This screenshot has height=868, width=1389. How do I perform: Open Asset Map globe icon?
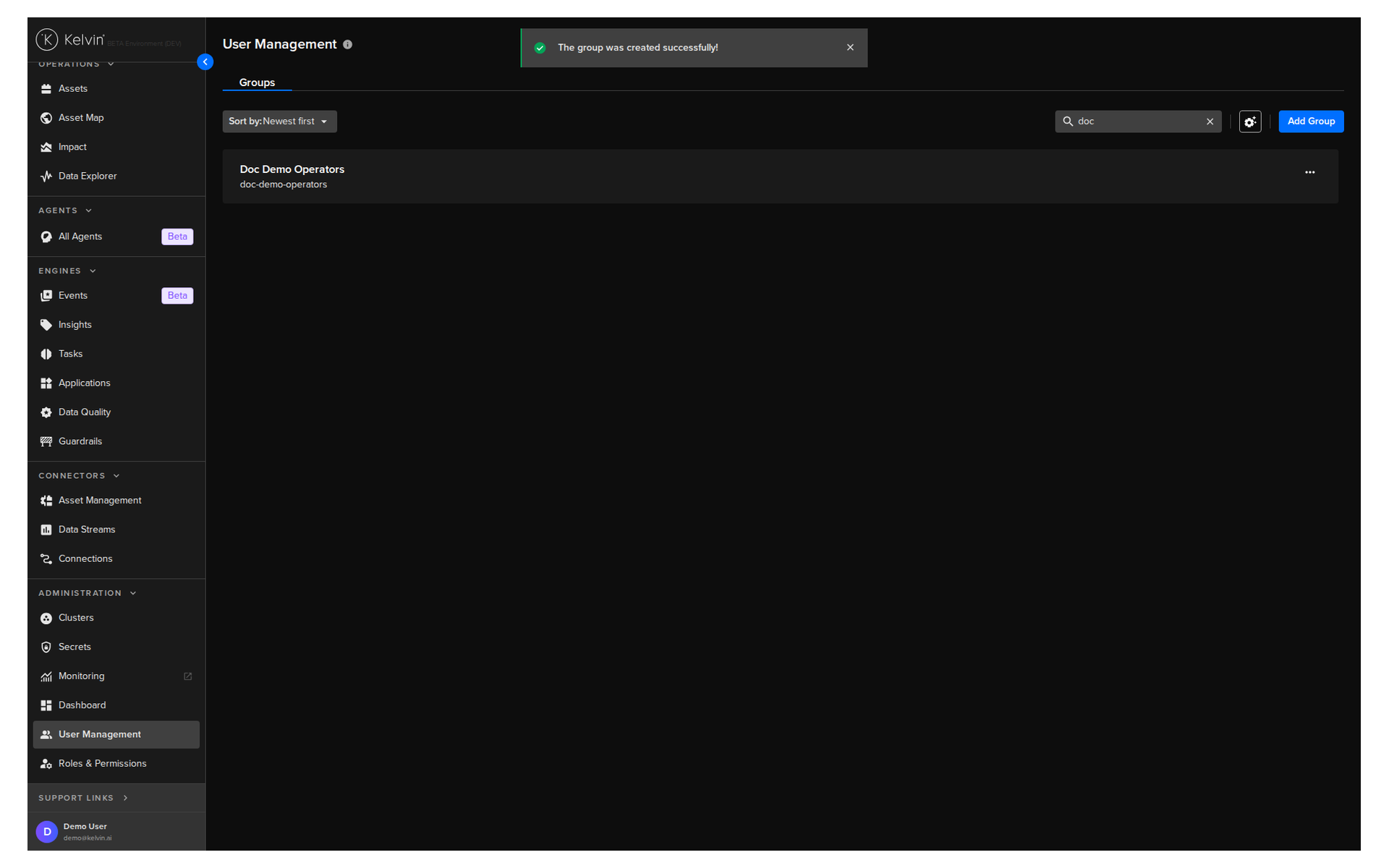46,118
